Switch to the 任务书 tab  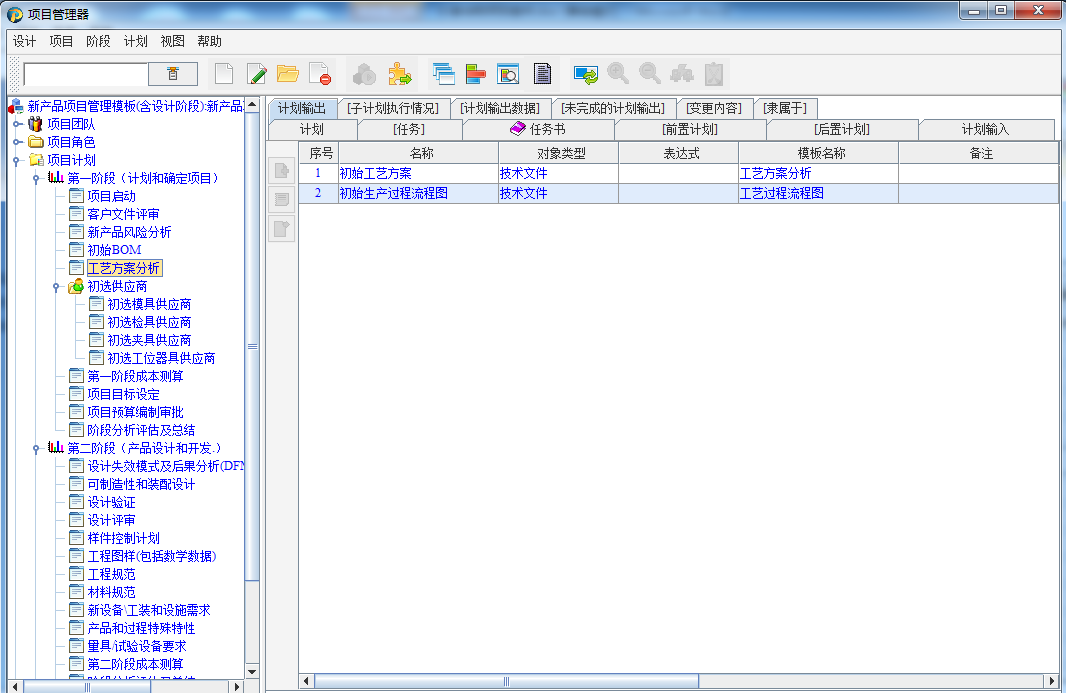[x=538, y=129]
